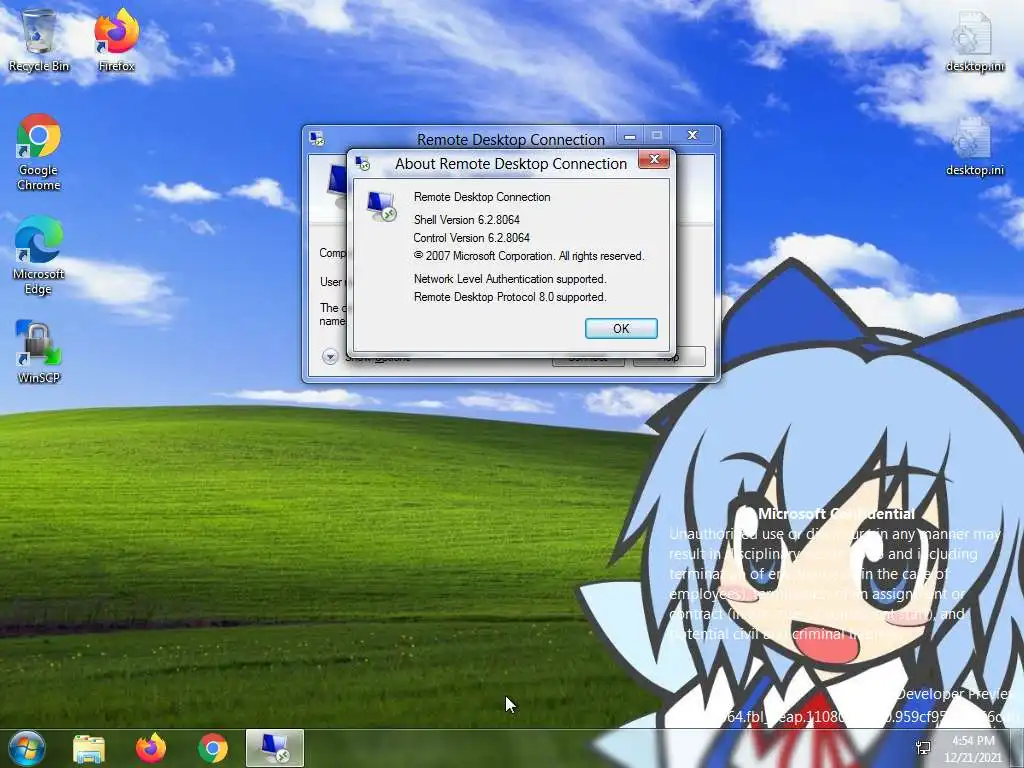This screenshot has height=768, width=1024.
Task: Click the network icon in system tray
Action: point(923,748)
